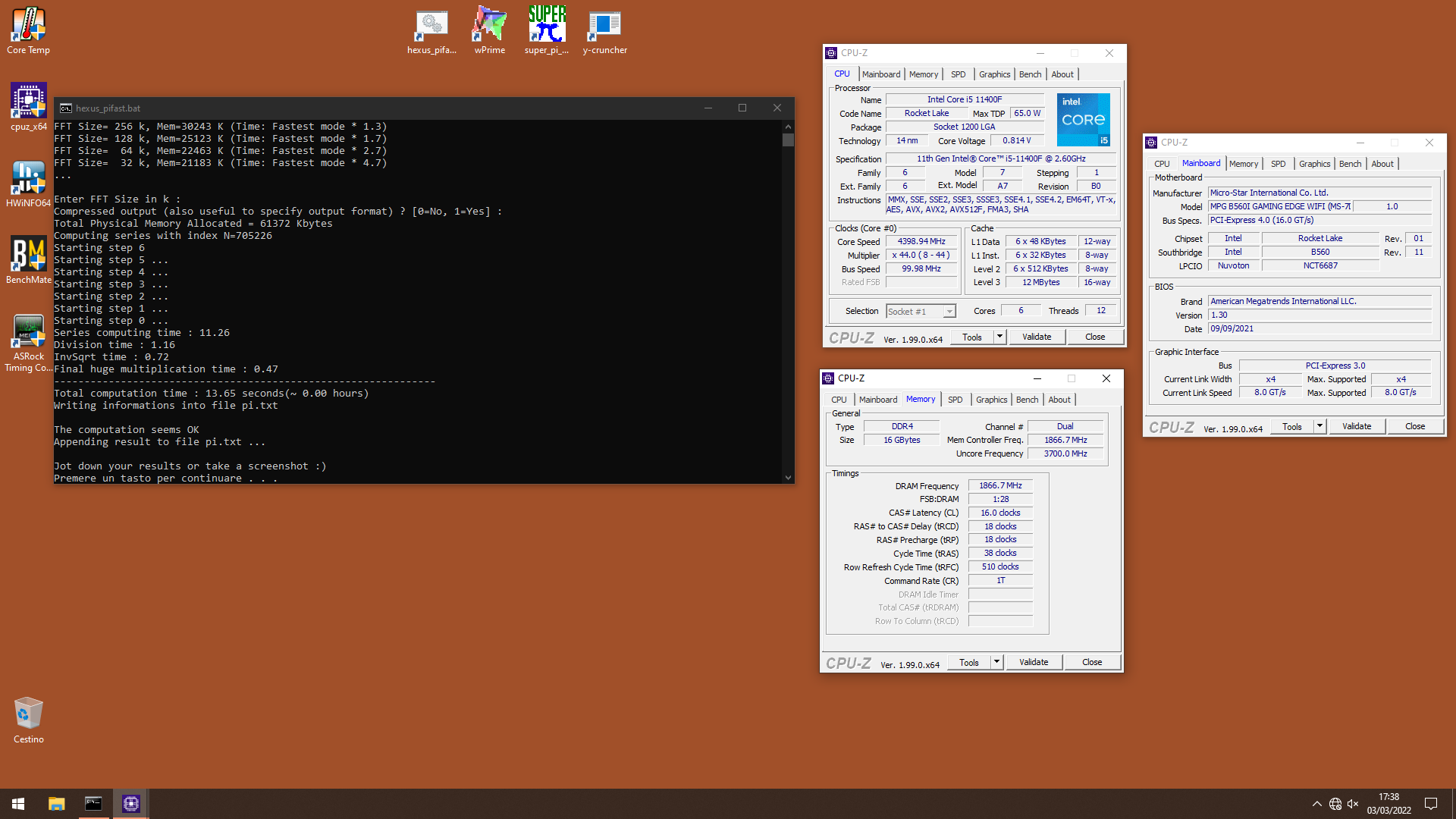
Task: Click console scrollbar down arrow
Action: 788,477
